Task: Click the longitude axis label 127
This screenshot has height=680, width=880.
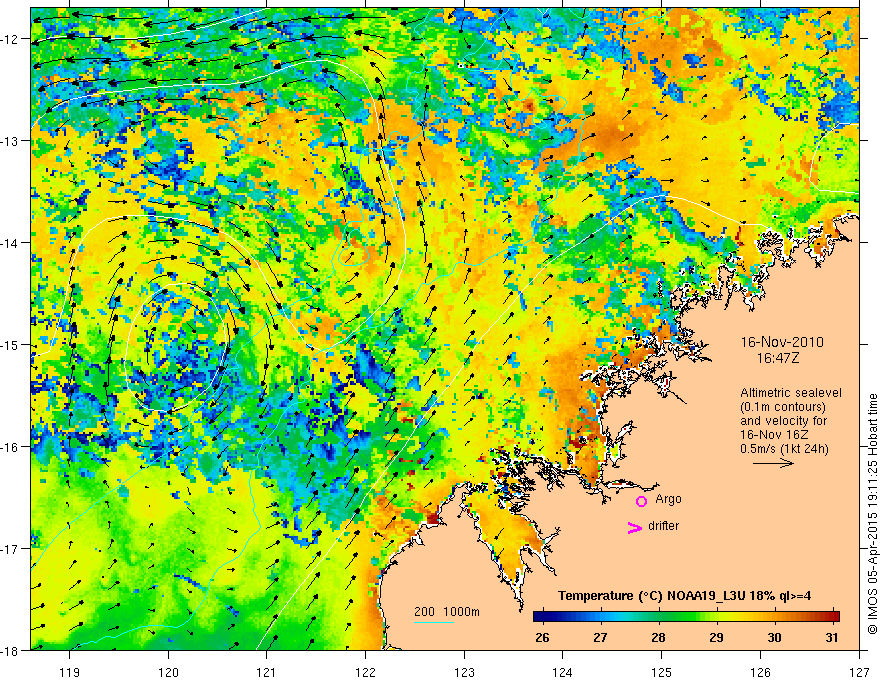Action: pyautogui.click(x=859, y=672)
